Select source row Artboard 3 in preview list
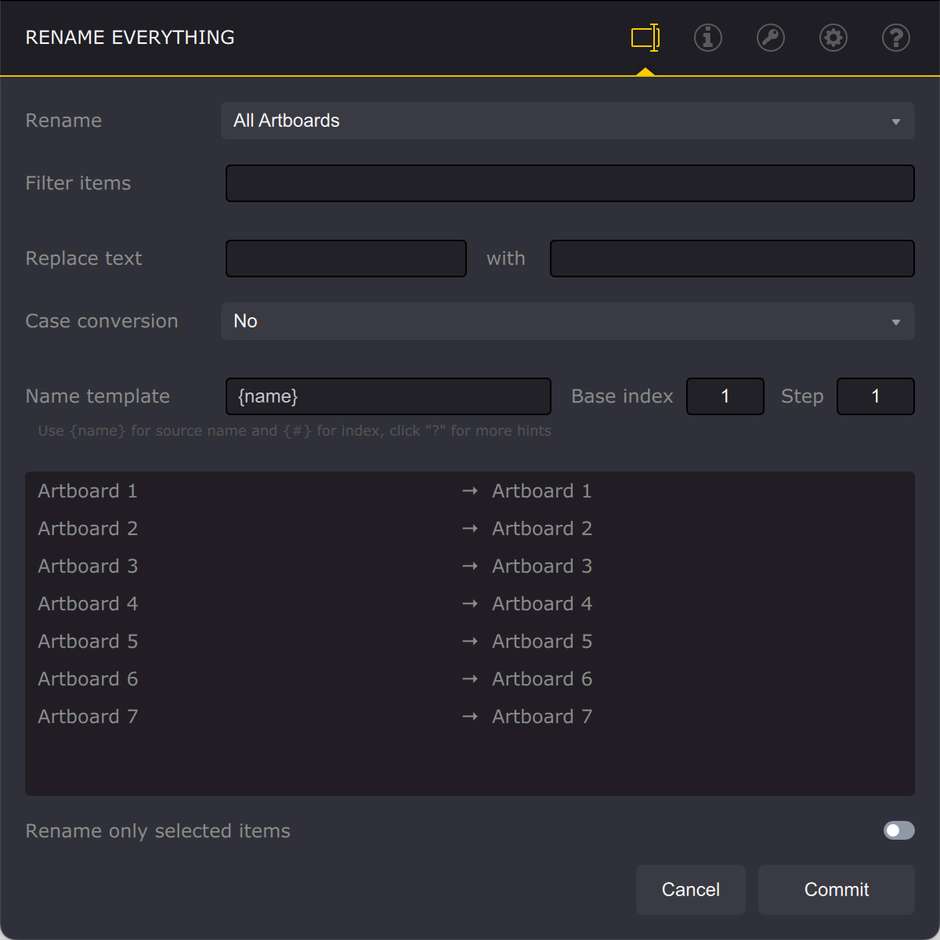Image resolution: width=940 pixels, height=940 pixels. tap(88, 566)
